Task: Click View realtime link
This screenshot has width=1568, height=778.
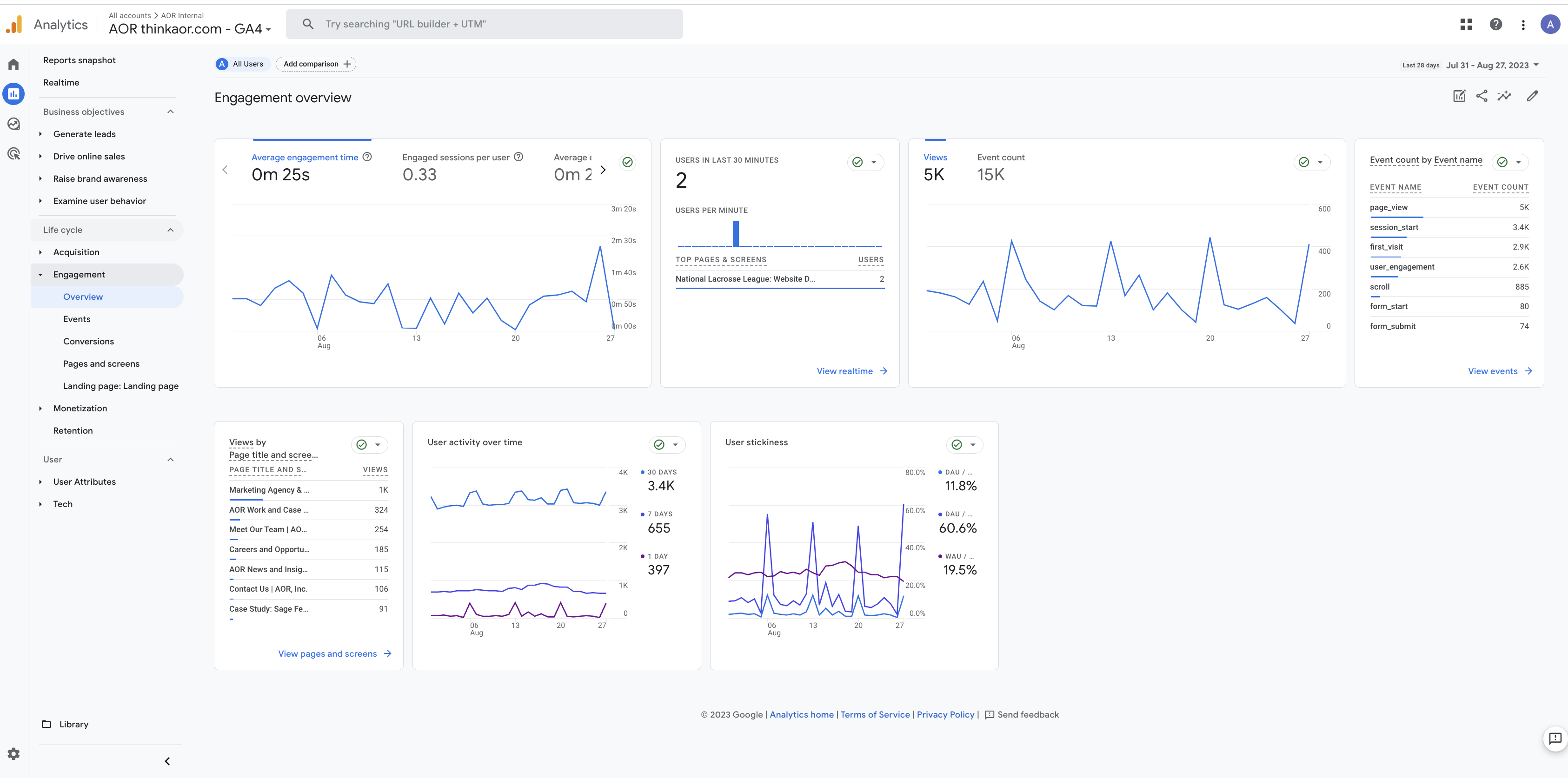Action: [x=852, y=371]
